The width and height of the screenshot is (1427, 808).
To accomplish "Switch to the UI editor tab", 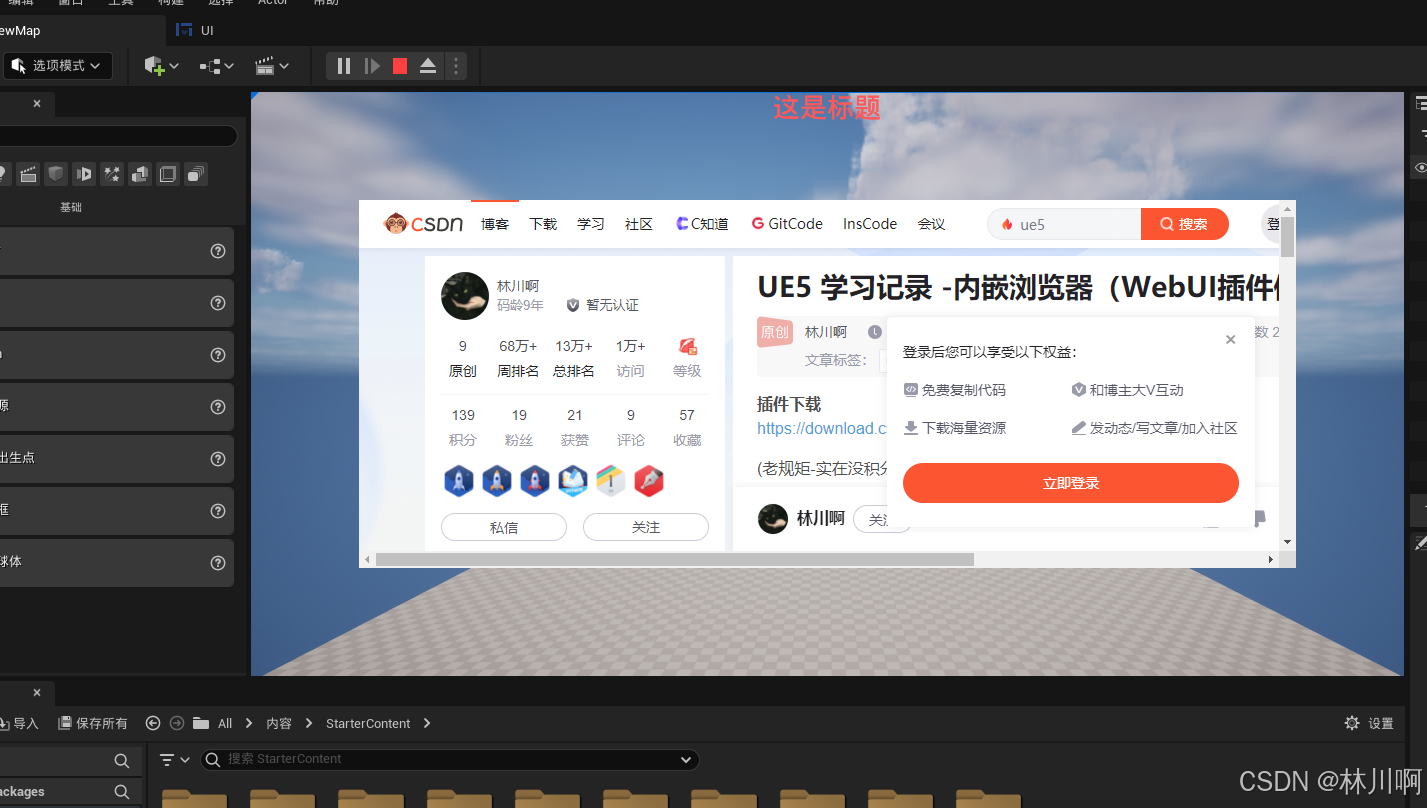I will (x=195, y=30).
